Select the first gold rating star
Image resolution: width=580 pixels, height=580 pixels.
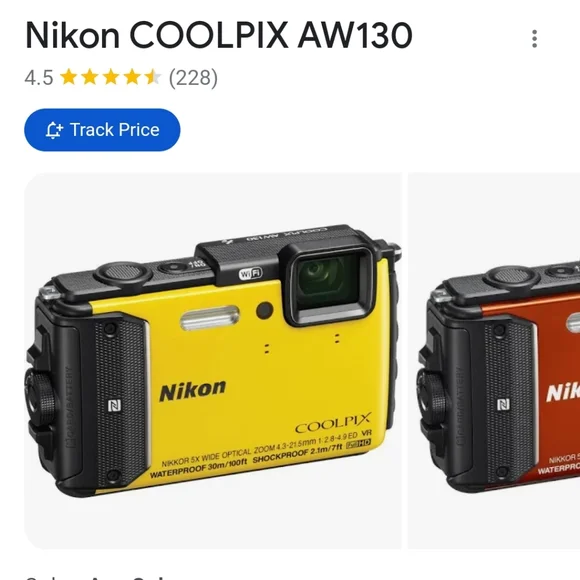(68, 77)
